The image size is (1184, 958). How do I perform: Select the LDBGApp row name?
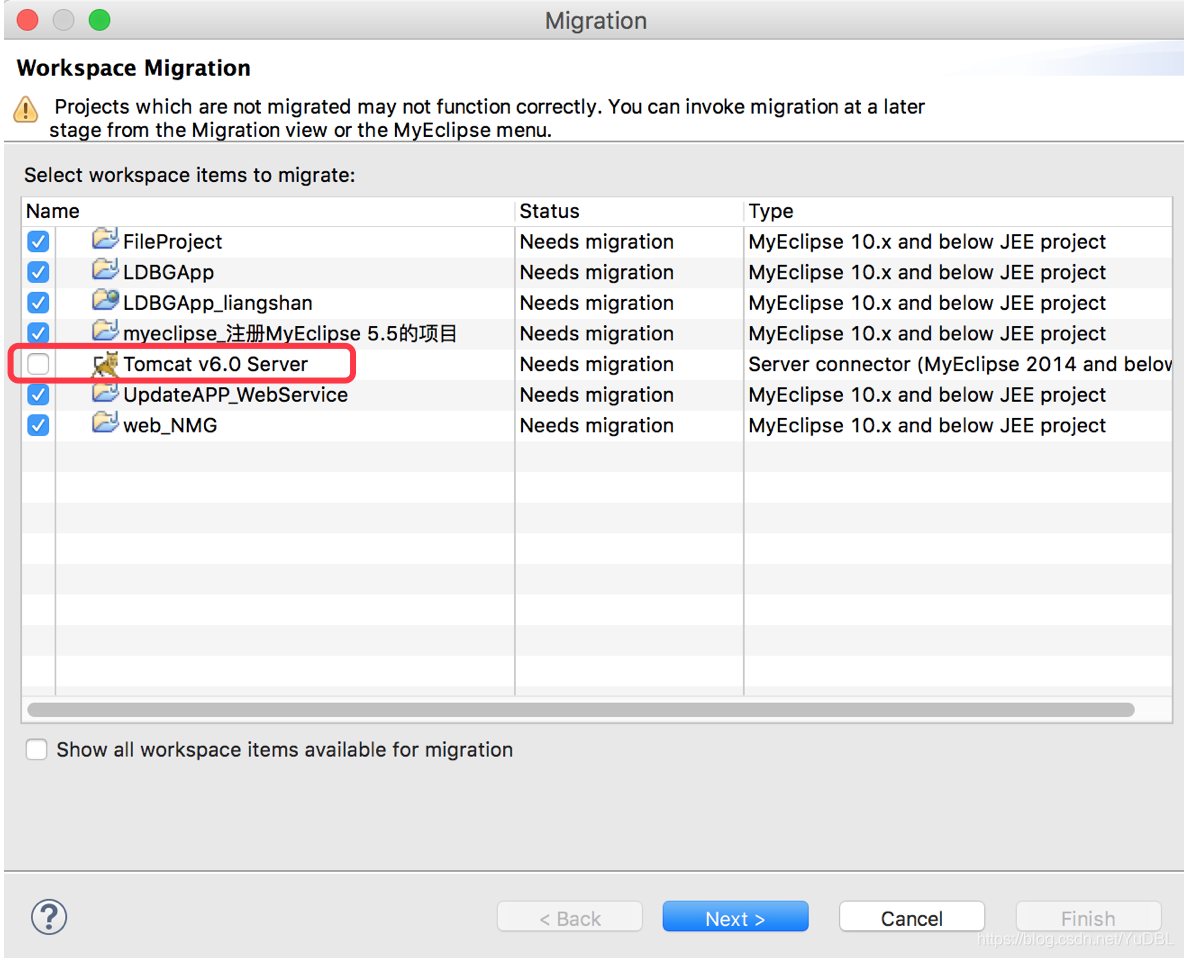tap(168, 272)
